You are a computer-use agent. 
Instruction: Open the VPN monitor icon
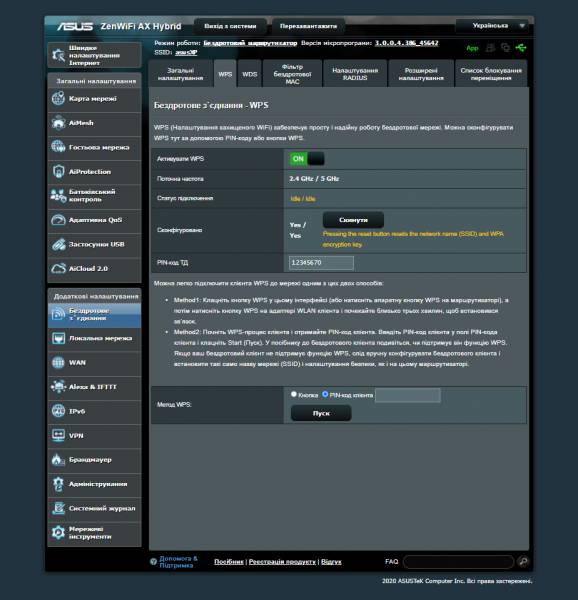[x=58, y=435]
